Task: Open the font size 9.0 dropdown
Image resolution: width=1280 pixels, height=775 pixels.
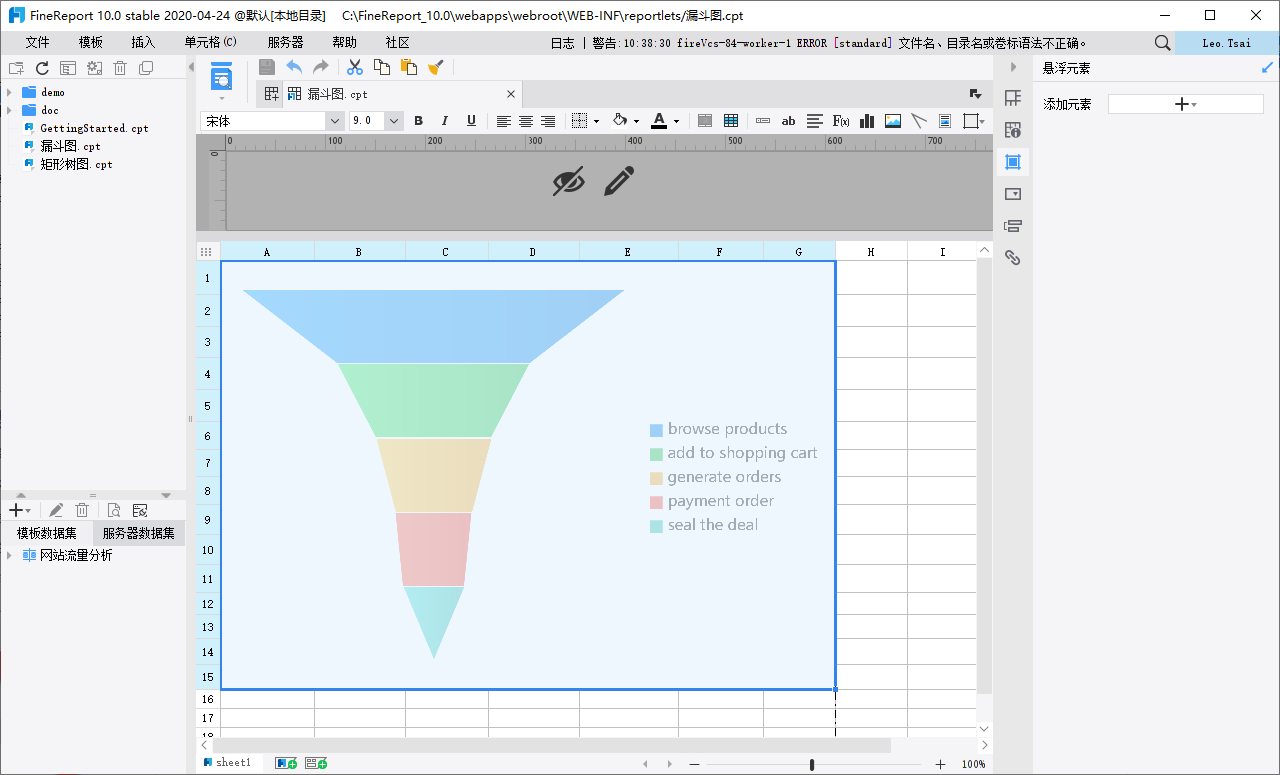Action: (x=394, y=121)
